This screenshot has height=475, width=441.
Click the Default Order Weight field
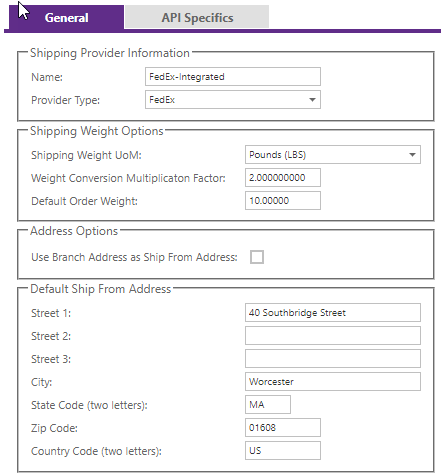[283, 201]
